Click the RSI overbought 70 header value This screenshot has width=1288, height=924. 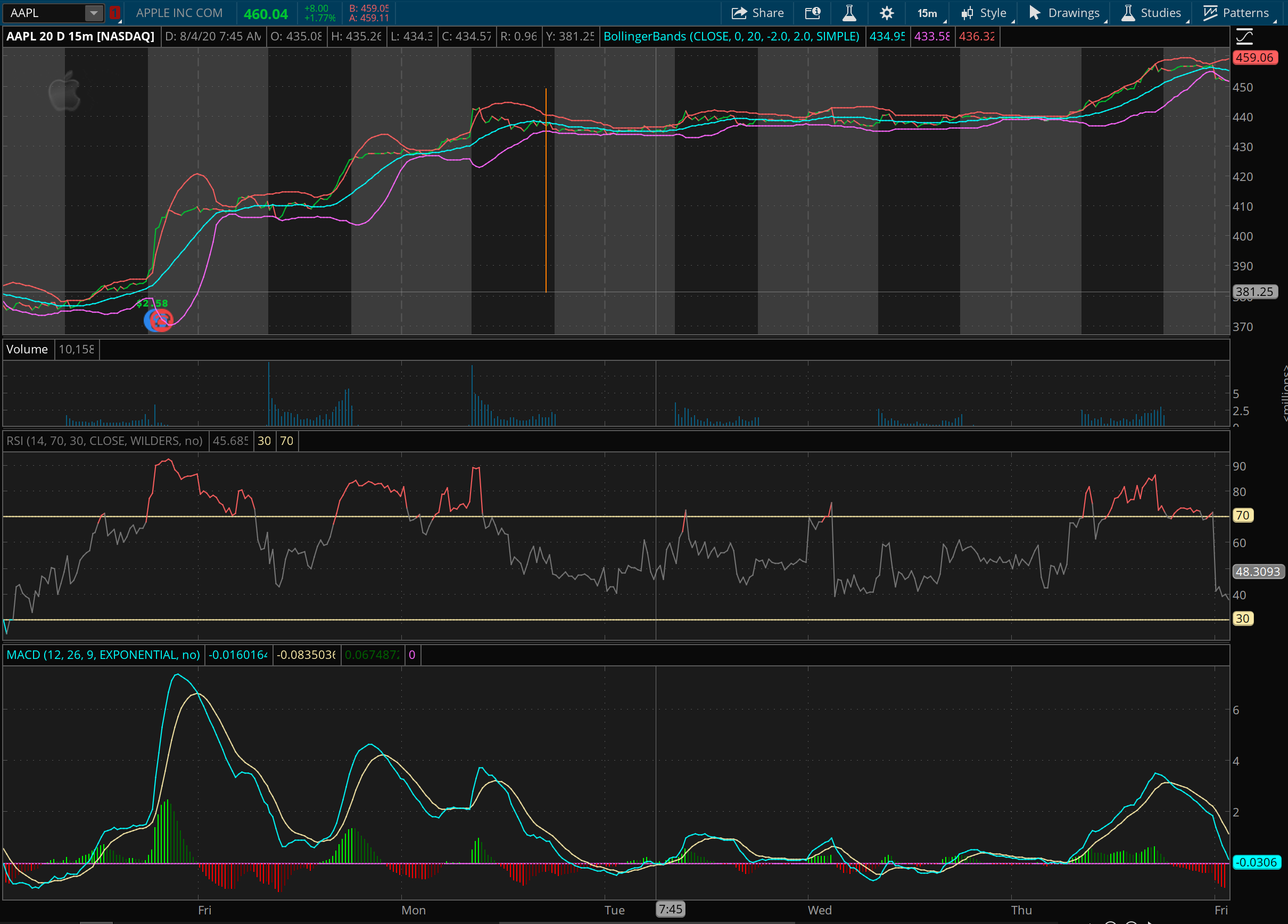(287, 441)
